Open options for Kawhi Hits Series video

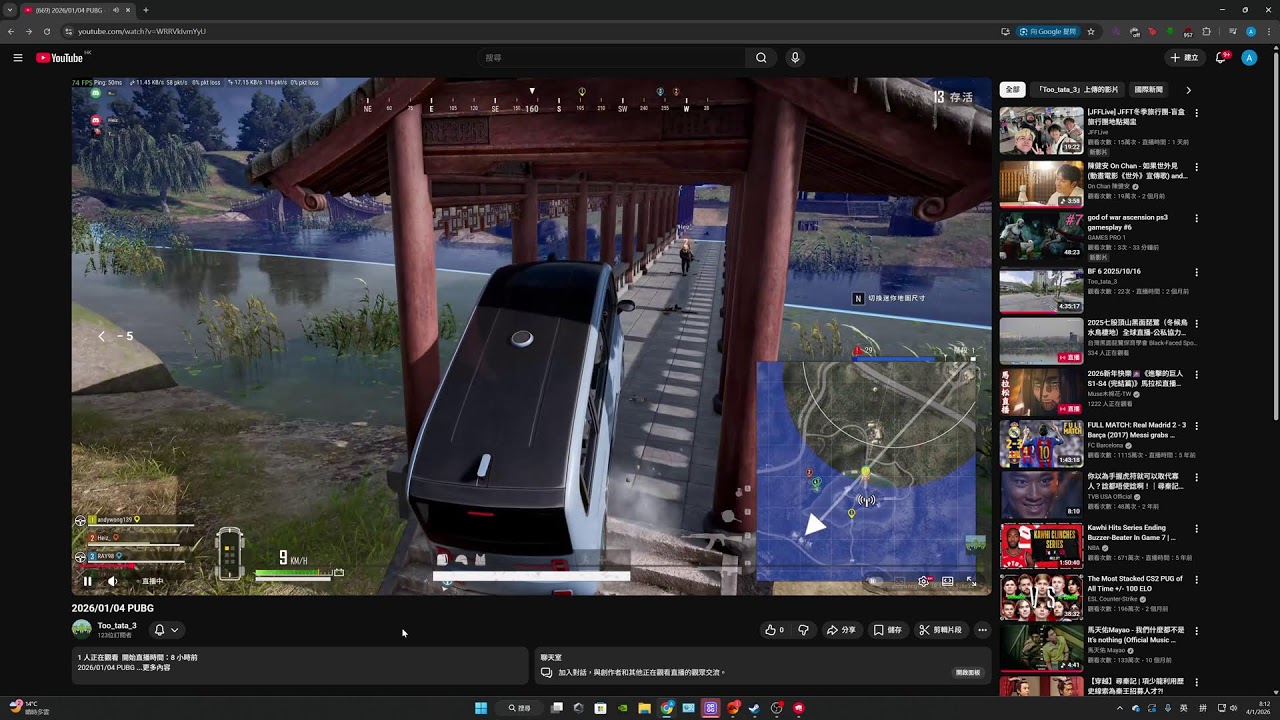1196,528
